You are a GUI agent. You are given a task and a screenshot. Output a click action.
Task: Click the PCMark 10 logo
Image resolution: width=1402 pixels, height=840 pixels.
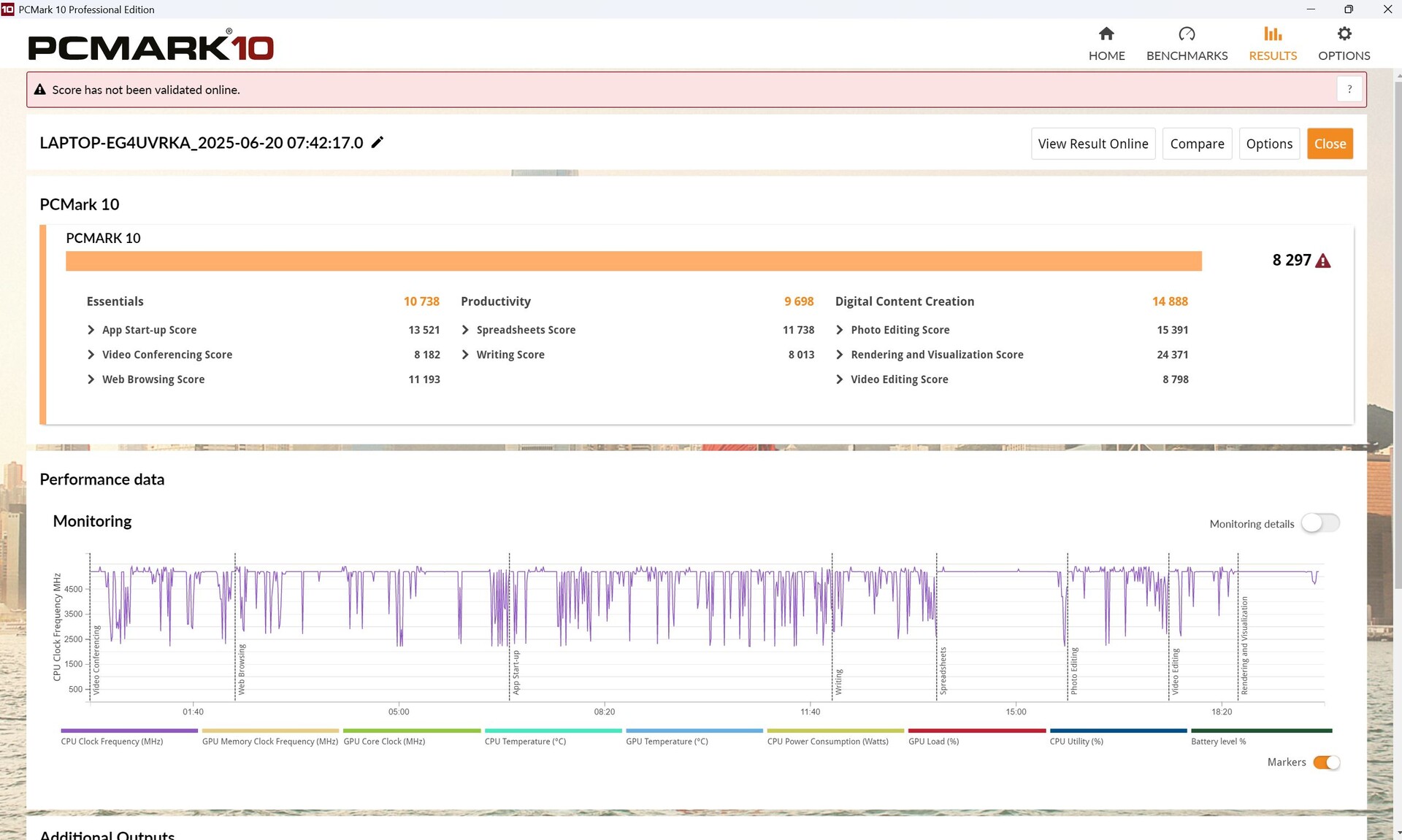(x=150, y=46)
